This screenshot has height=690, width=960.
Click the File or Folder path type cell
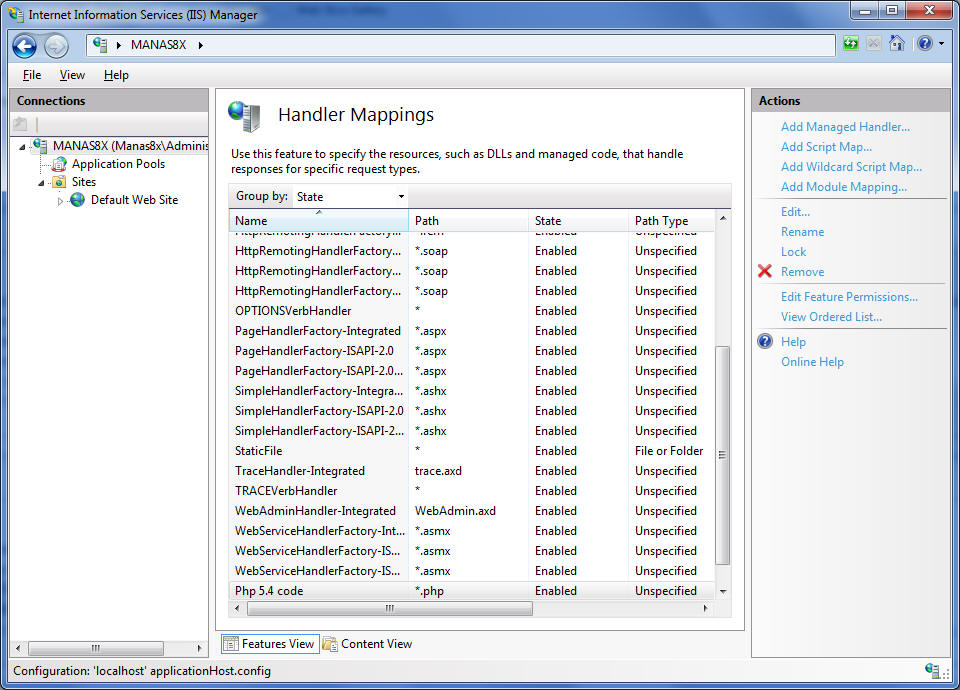[x=669, y=451]
